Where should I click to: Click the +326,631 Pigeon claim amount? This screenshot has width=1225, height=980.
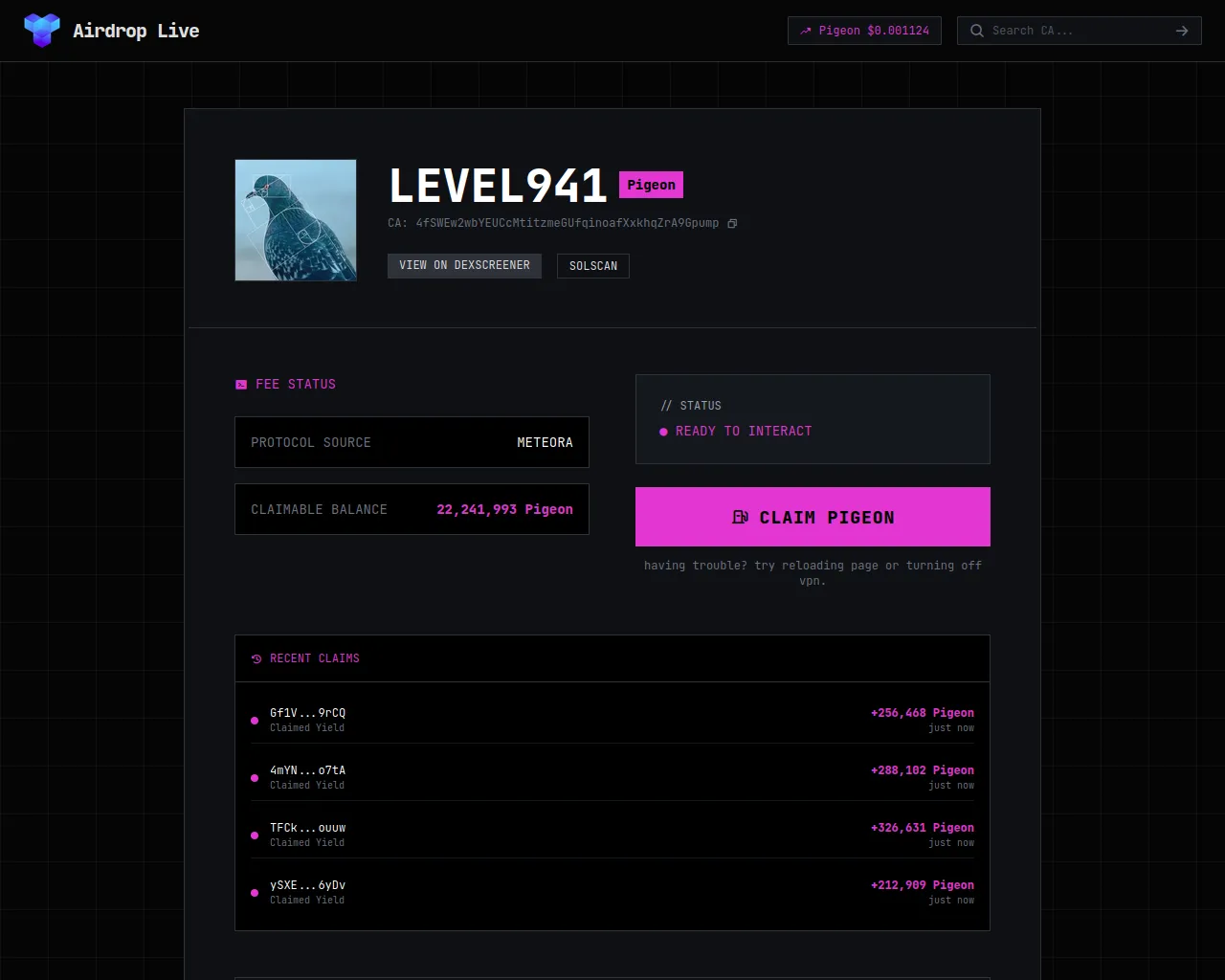pyautogui.click(x=923, y=828)
